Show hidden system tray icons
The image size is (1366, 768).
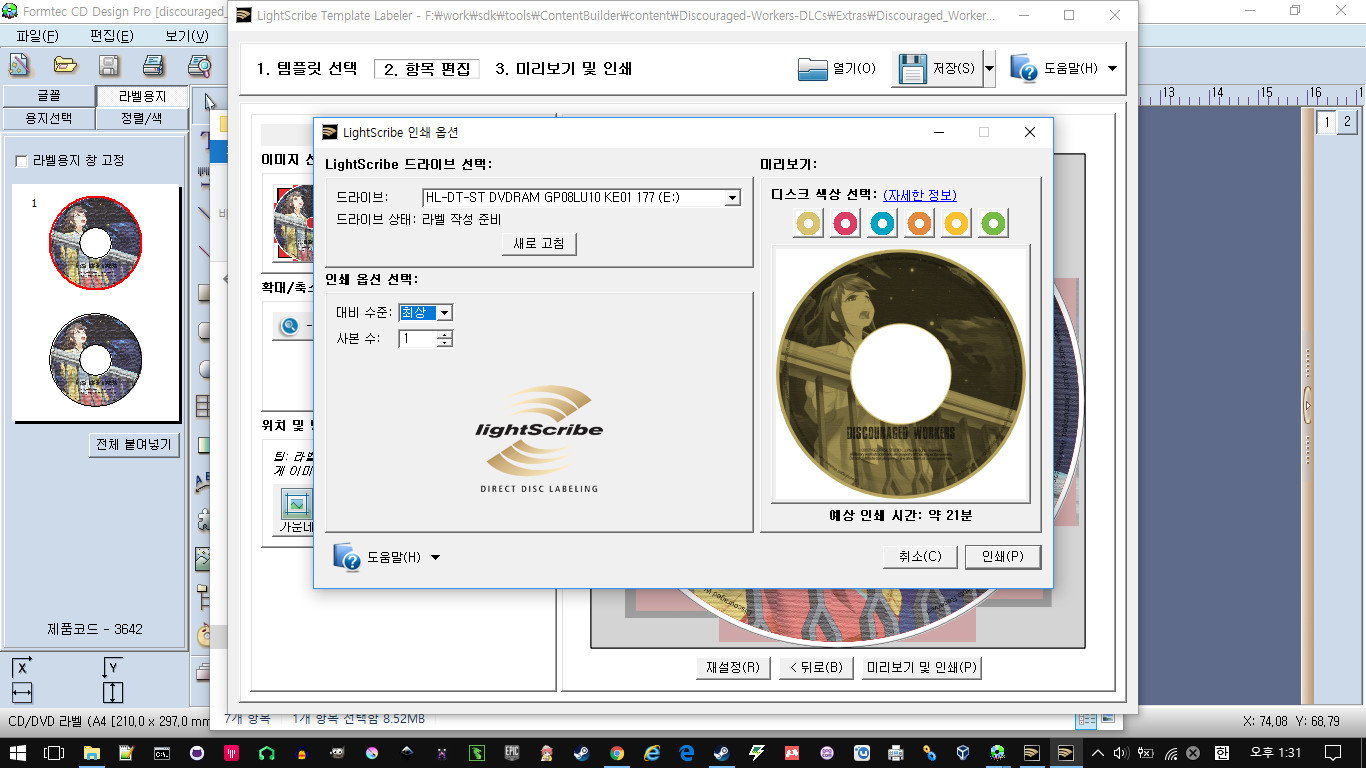point(1099,752)
